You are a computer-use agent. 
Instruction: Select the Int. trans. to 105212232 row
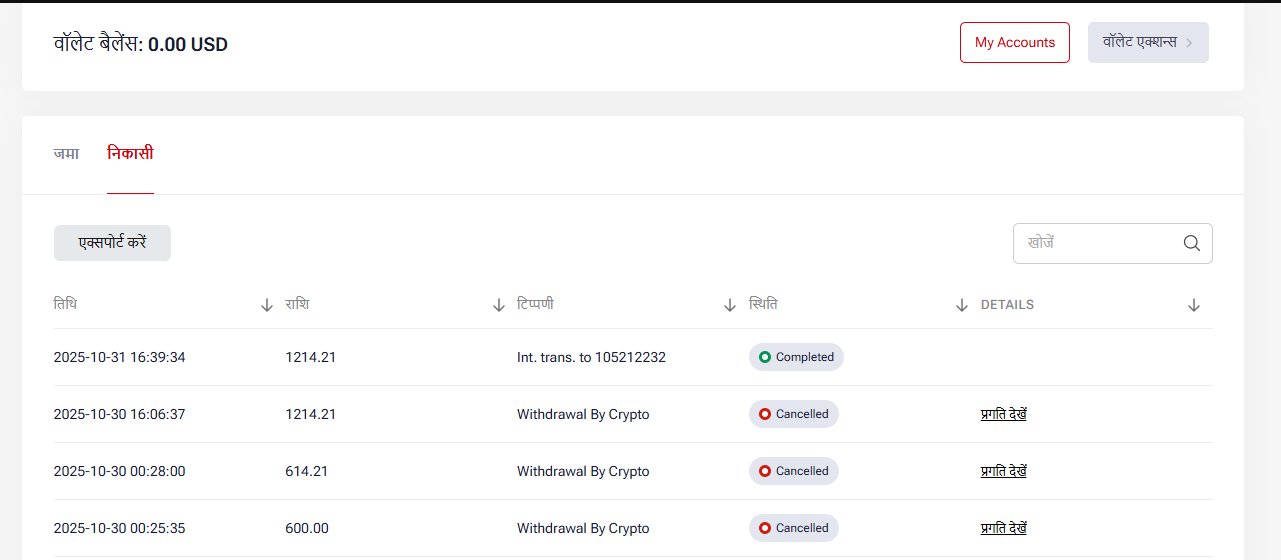tap(591, 357)
